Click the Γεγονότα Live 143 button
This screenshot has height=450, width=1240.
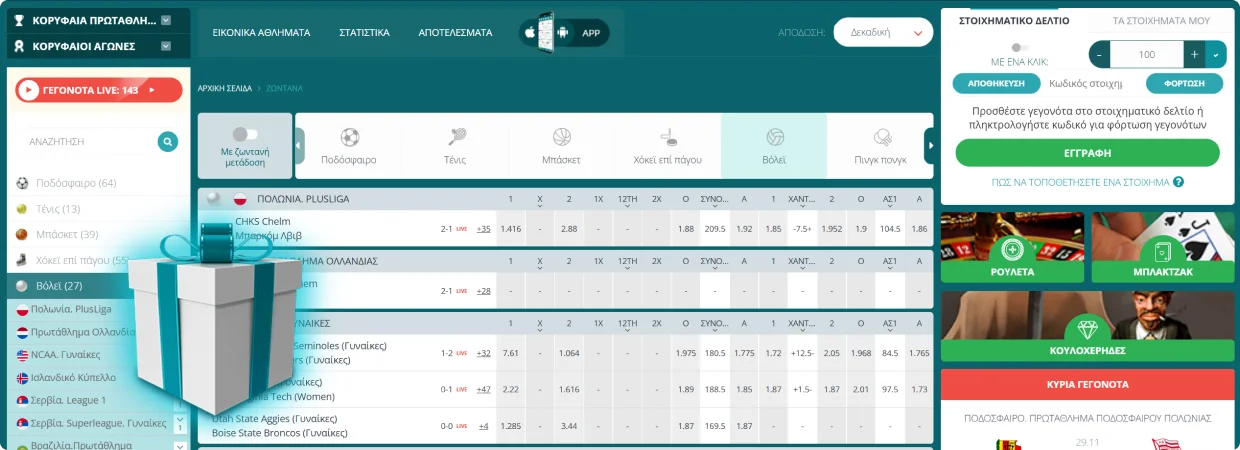coord(98,90)
